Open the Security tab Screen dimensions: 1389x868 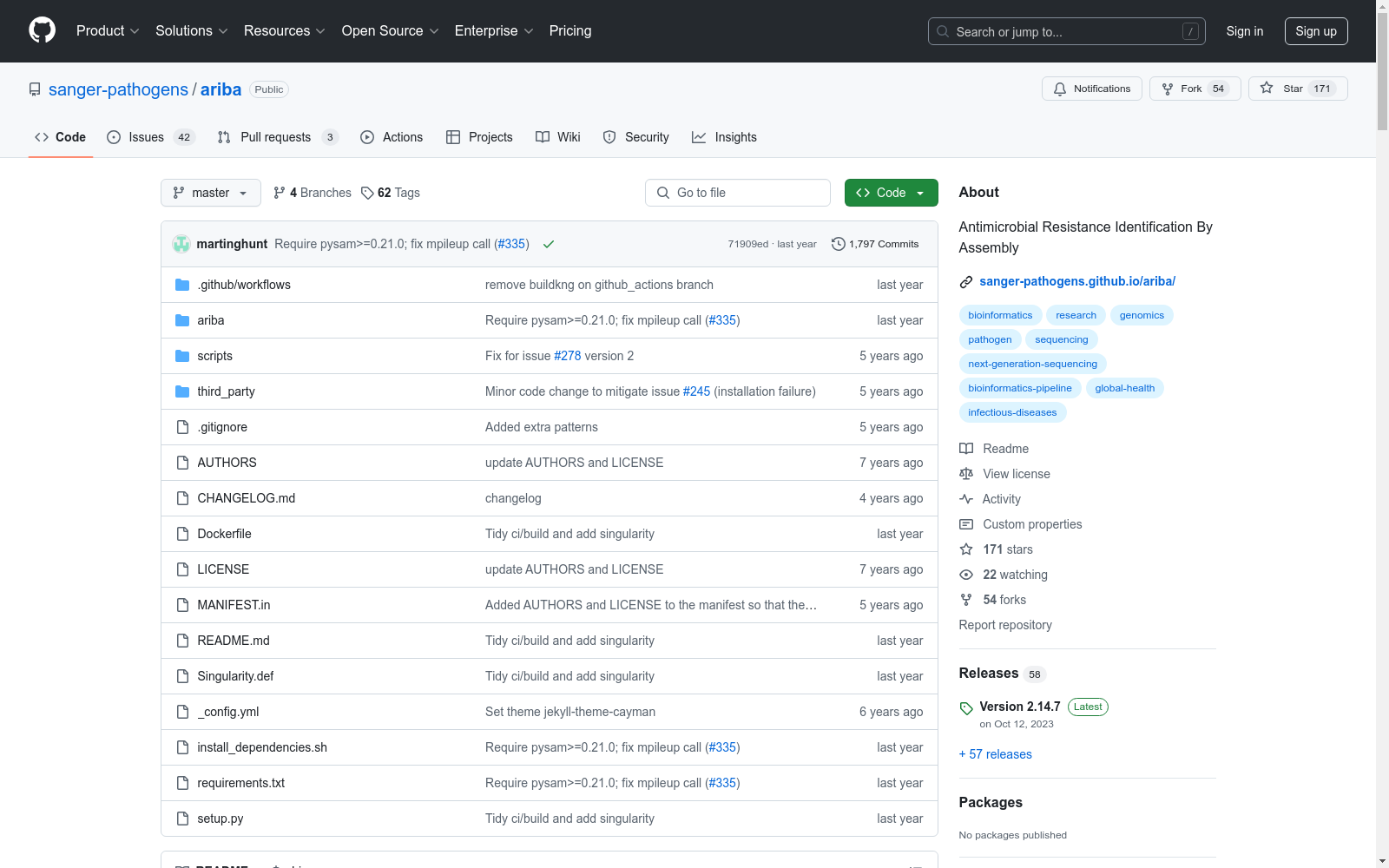pos(636,137)
